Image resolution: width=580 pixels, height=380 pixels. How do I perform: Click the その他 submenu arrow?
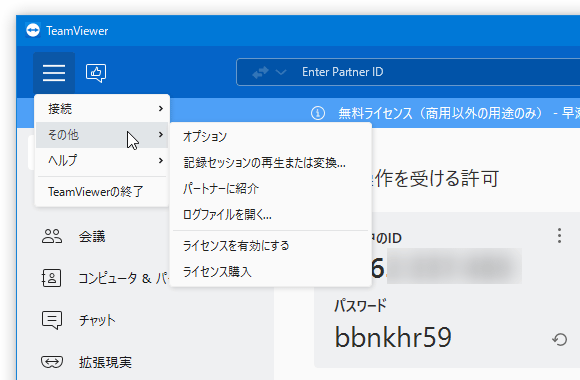point(161,134)
